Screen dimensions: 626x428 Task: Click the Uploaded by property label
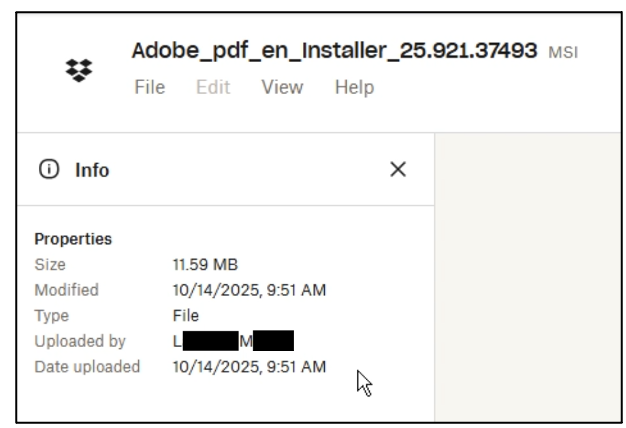[x=80, y=342]
